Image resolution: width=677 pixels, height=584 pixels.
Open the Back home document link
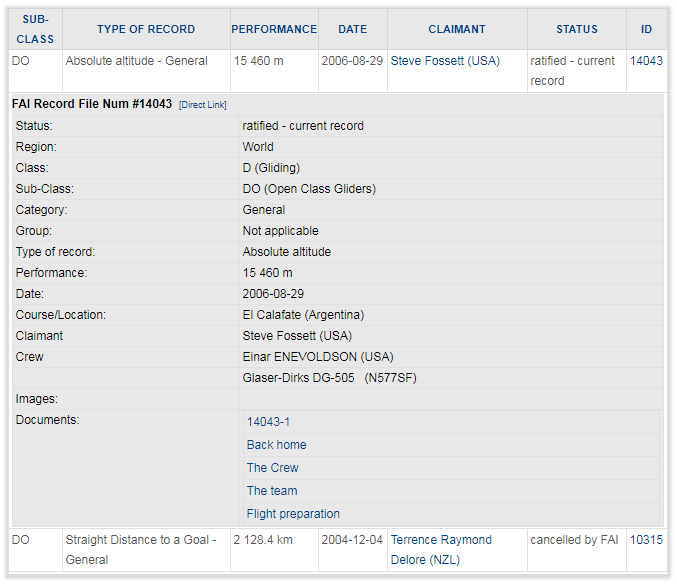pyautogui.click(x=276, y=445)
